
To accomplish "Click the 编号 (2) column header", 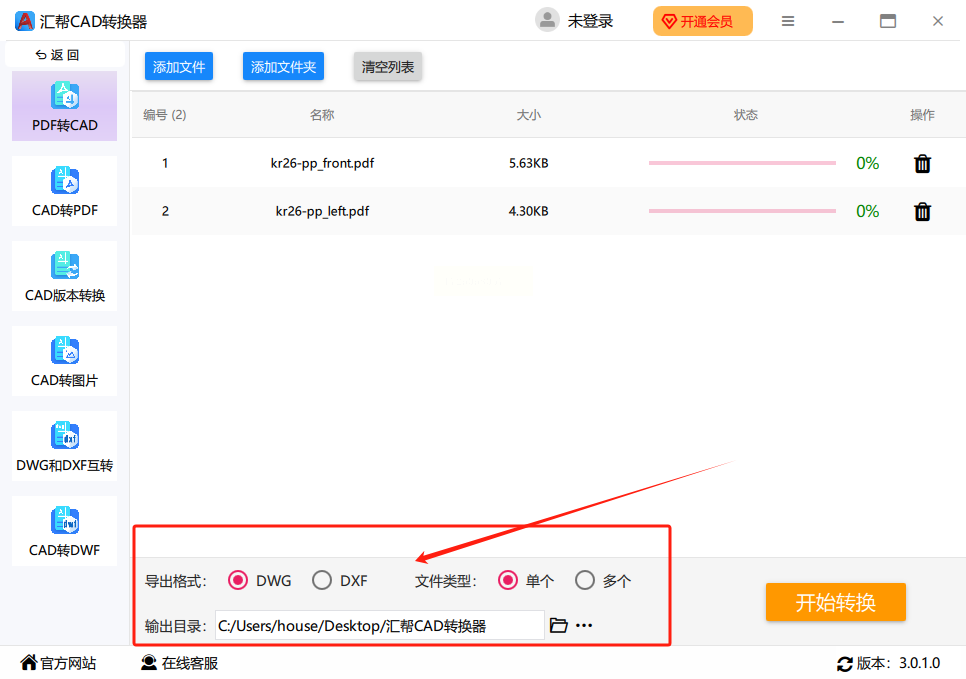I will click(x=164, y=115).
